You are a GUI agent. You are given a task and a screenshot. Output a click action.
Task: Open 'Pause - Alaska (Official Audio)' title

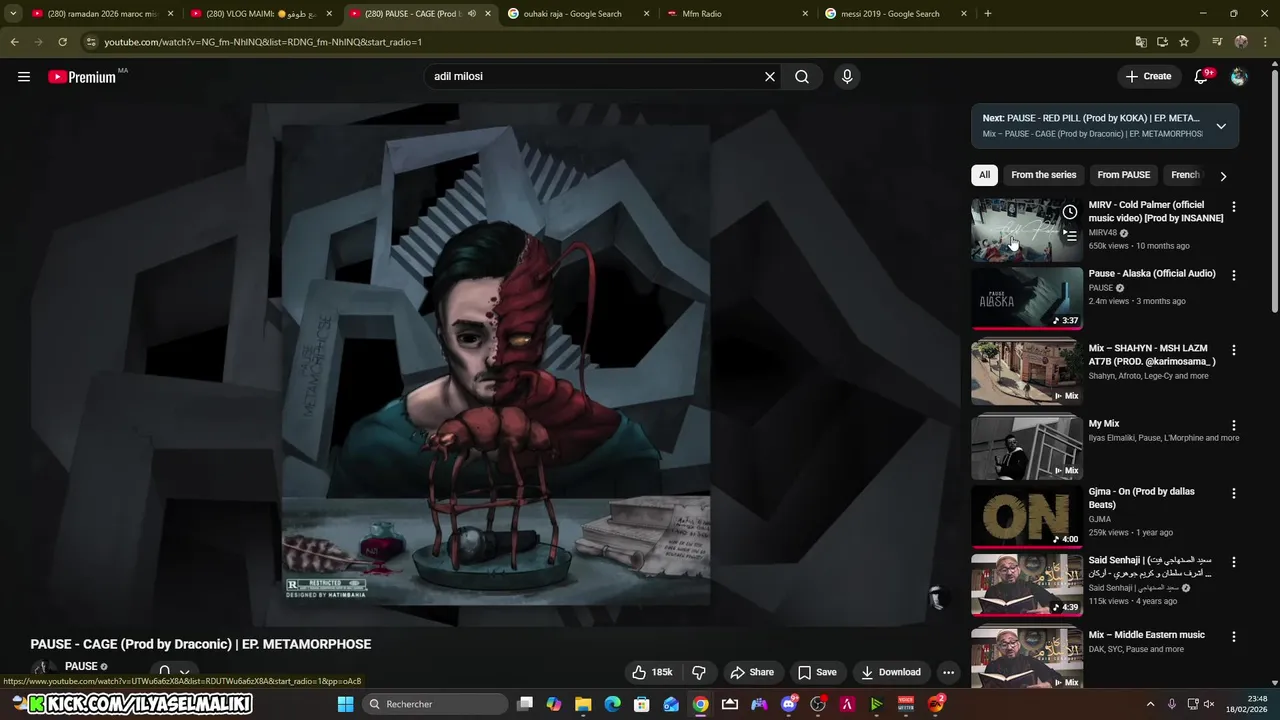click(1152, 274)
